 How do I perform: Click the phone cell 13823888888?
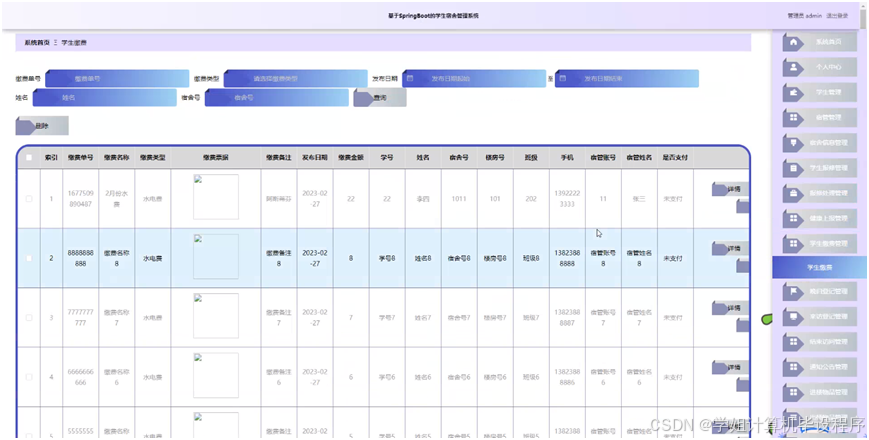click(567, 258)
